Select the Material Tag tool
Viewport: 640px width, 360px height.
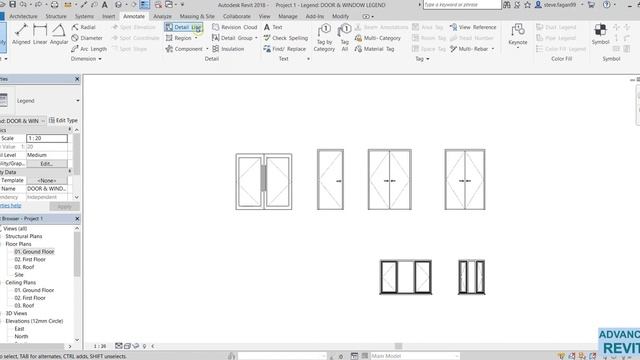375,49
